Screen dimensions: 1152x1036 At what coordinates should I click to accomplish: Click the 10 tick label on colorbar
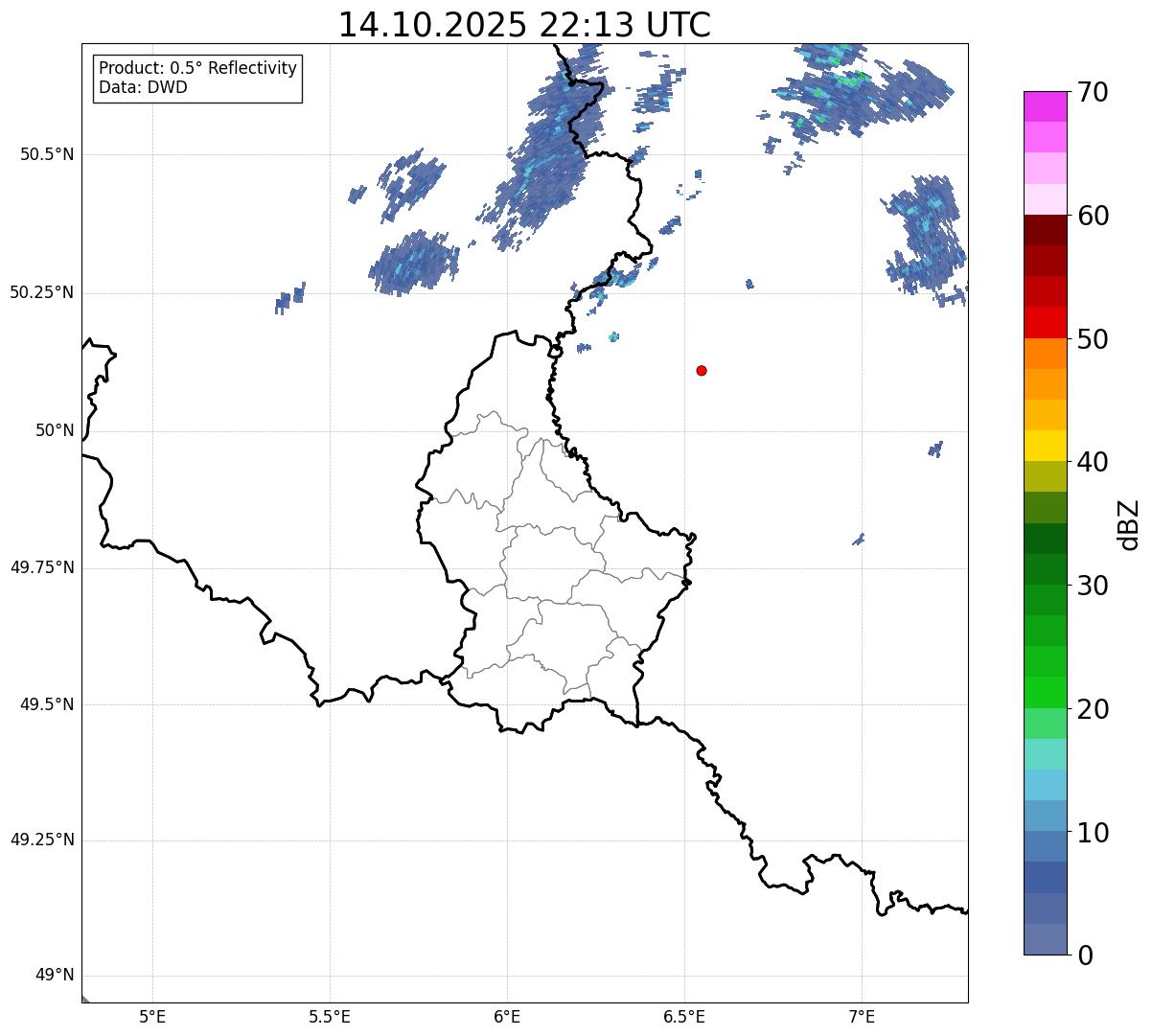coord(1094,833)
